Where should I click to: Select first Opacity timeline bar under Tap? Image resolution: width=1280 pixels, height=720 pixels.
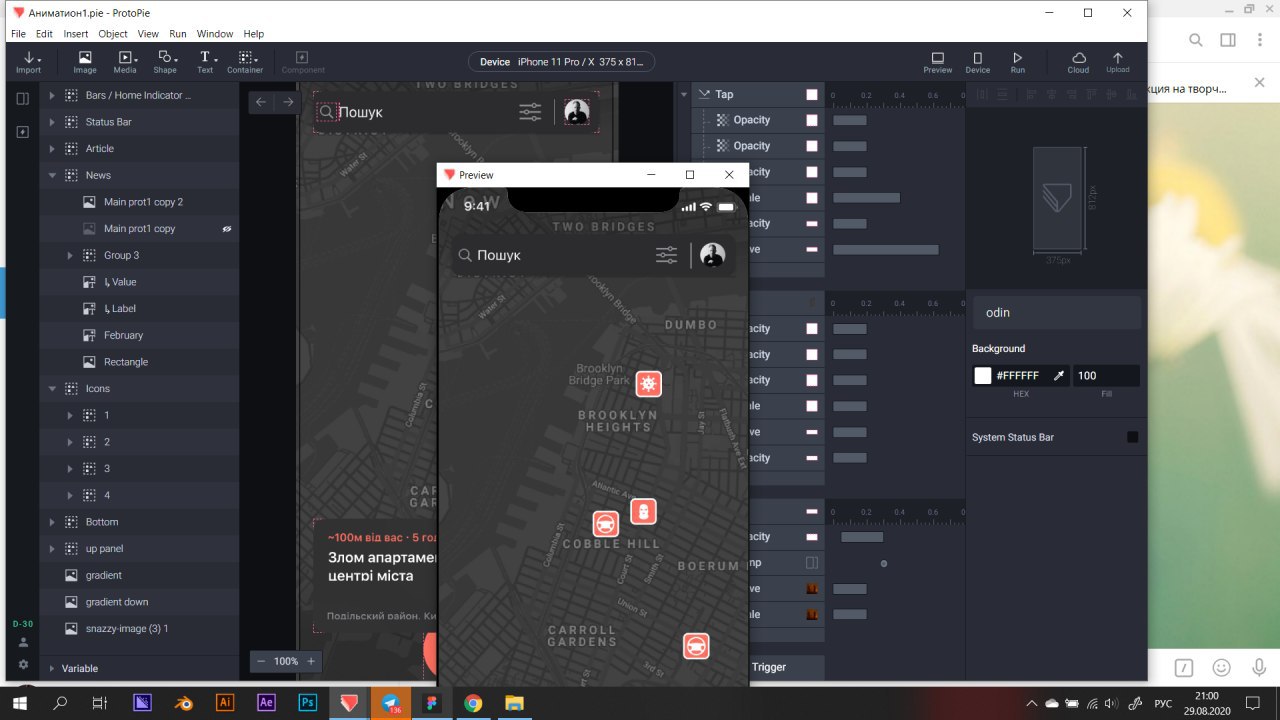tap(850, 120)
